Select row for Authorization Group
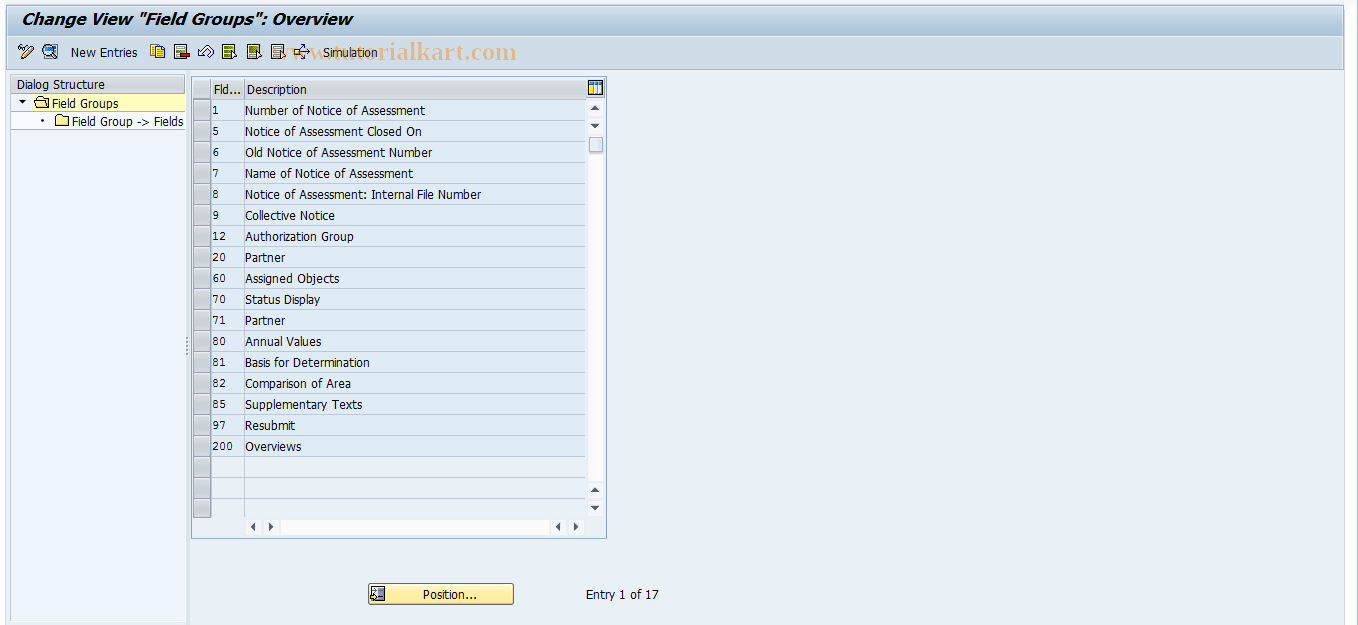The height and width of the screenshot is (625, 1358). 202,236
